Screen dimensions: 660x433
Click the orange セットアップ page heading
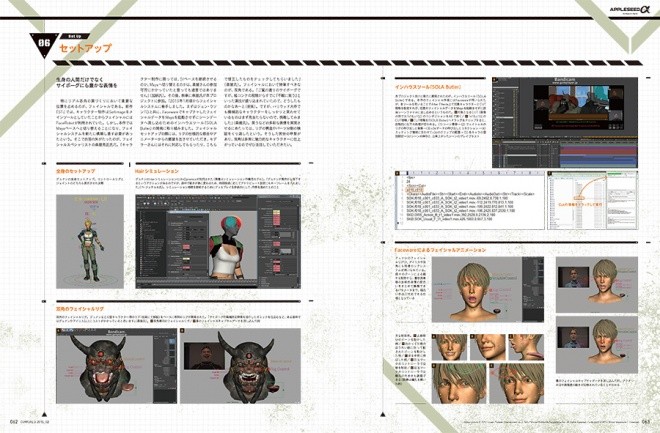85,48
